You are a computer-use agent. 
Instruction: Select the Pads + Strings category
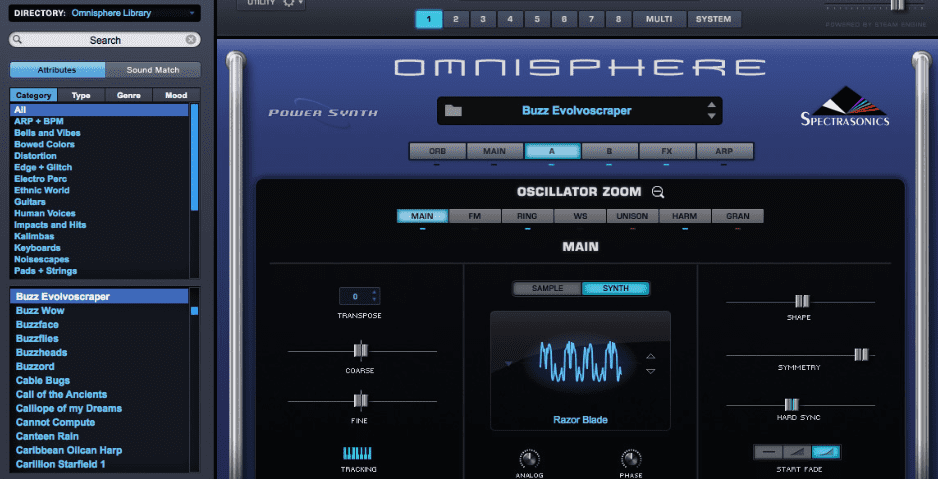point(45,271)
